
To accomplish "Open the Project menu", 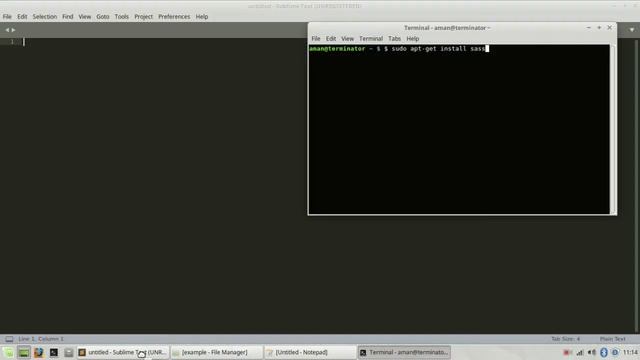I will (143, 17).
